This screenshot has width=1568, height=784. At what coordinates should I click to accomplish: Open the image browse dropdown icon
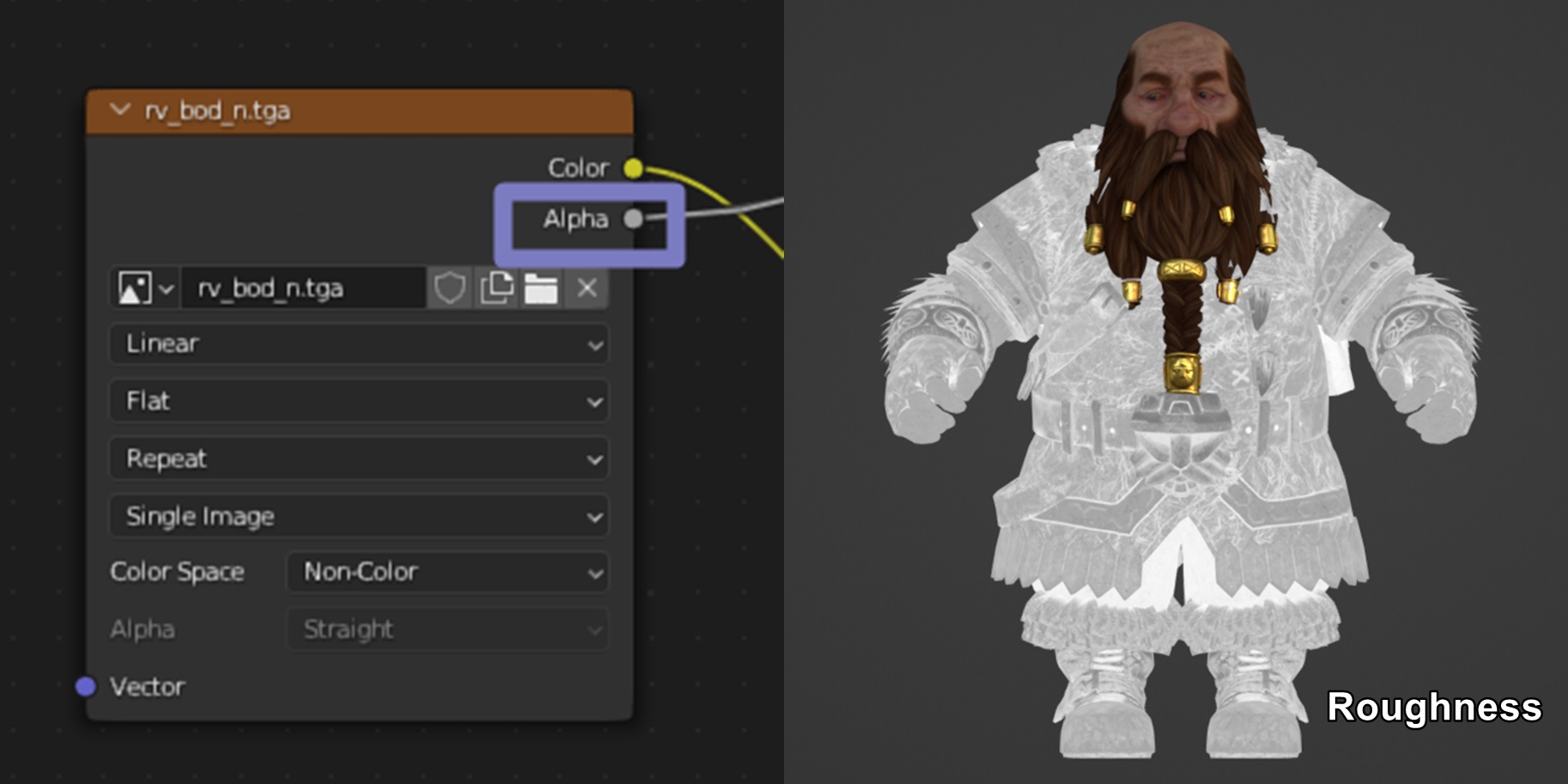point(144,289)
